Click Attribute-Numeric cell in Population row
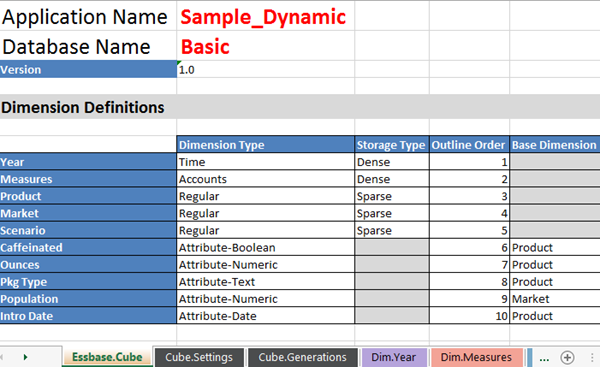 [266, 299]
